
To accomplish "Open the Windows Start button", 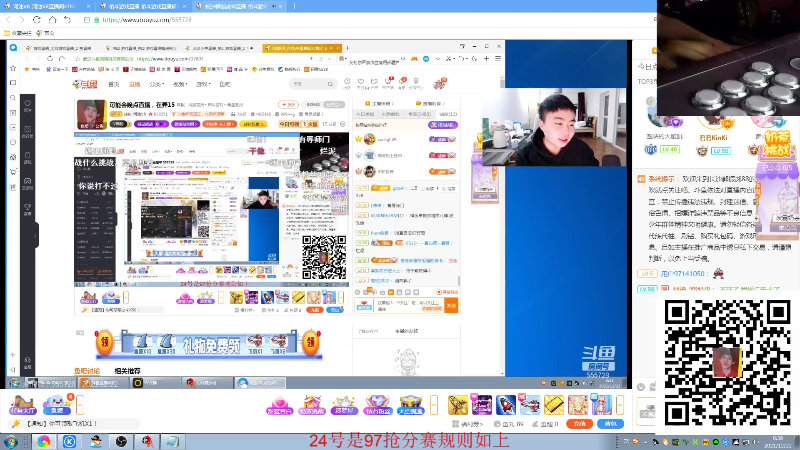I will click(10, 441).
